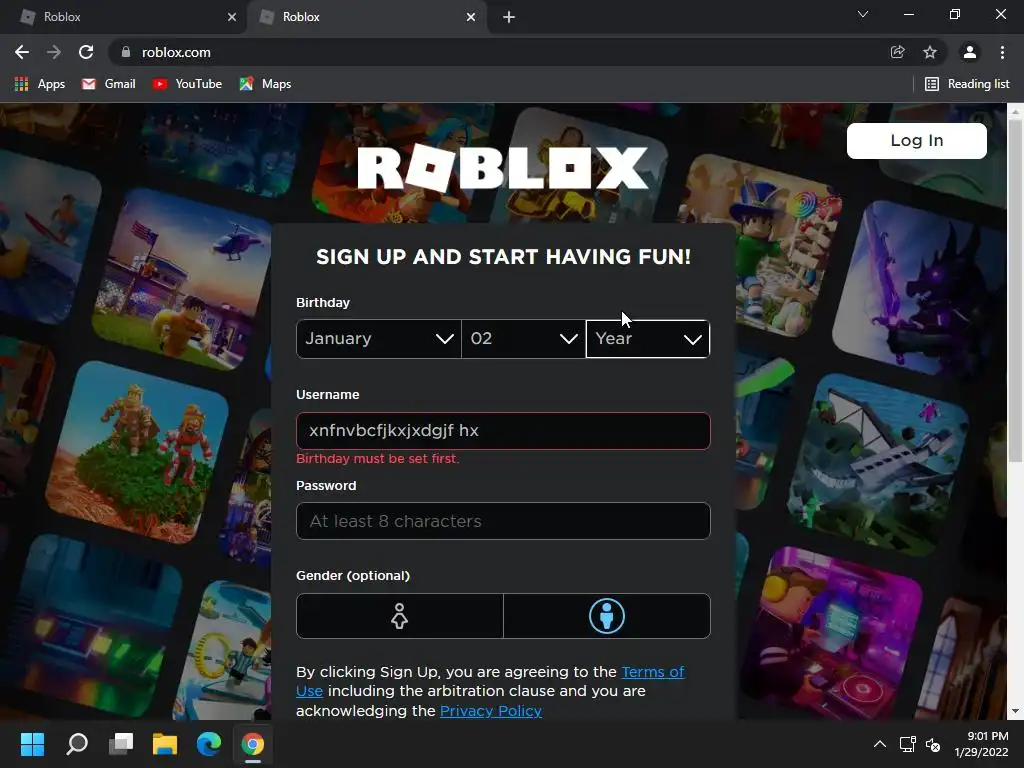Image resolution: width=1024 pixels, height=768 pixels.
Task: Close the active second Roblox tab
Action: 471,17
